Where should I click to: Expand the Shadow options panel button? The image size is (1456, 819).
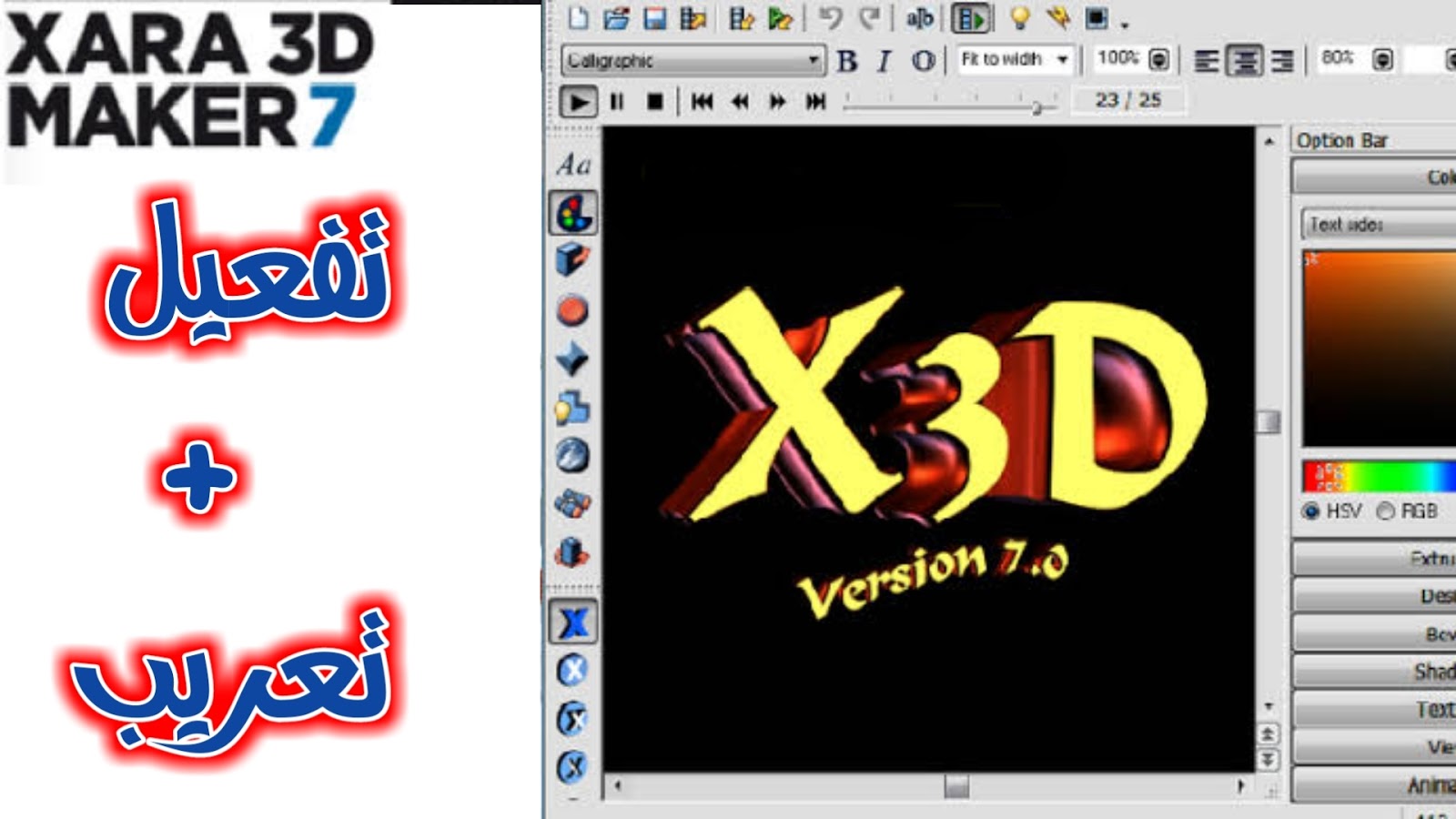pos(1374,672)
